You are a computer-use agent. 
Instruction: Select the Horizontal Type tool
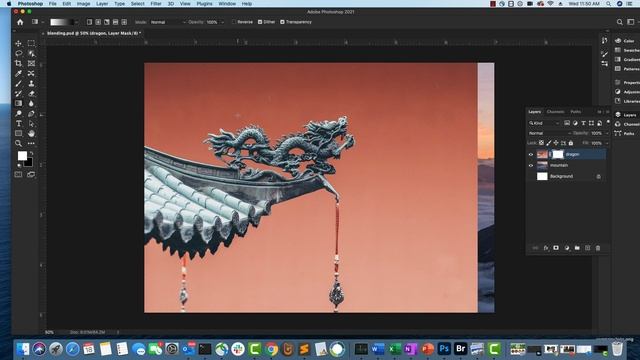[18, 123]
